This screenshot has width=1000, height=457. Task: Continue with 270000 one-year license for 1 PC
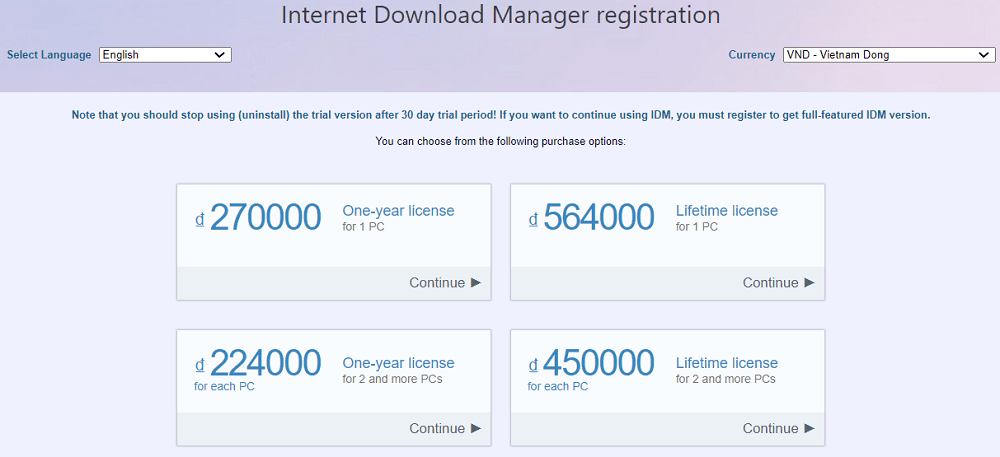pyautogui.click(x=445, y=282)
